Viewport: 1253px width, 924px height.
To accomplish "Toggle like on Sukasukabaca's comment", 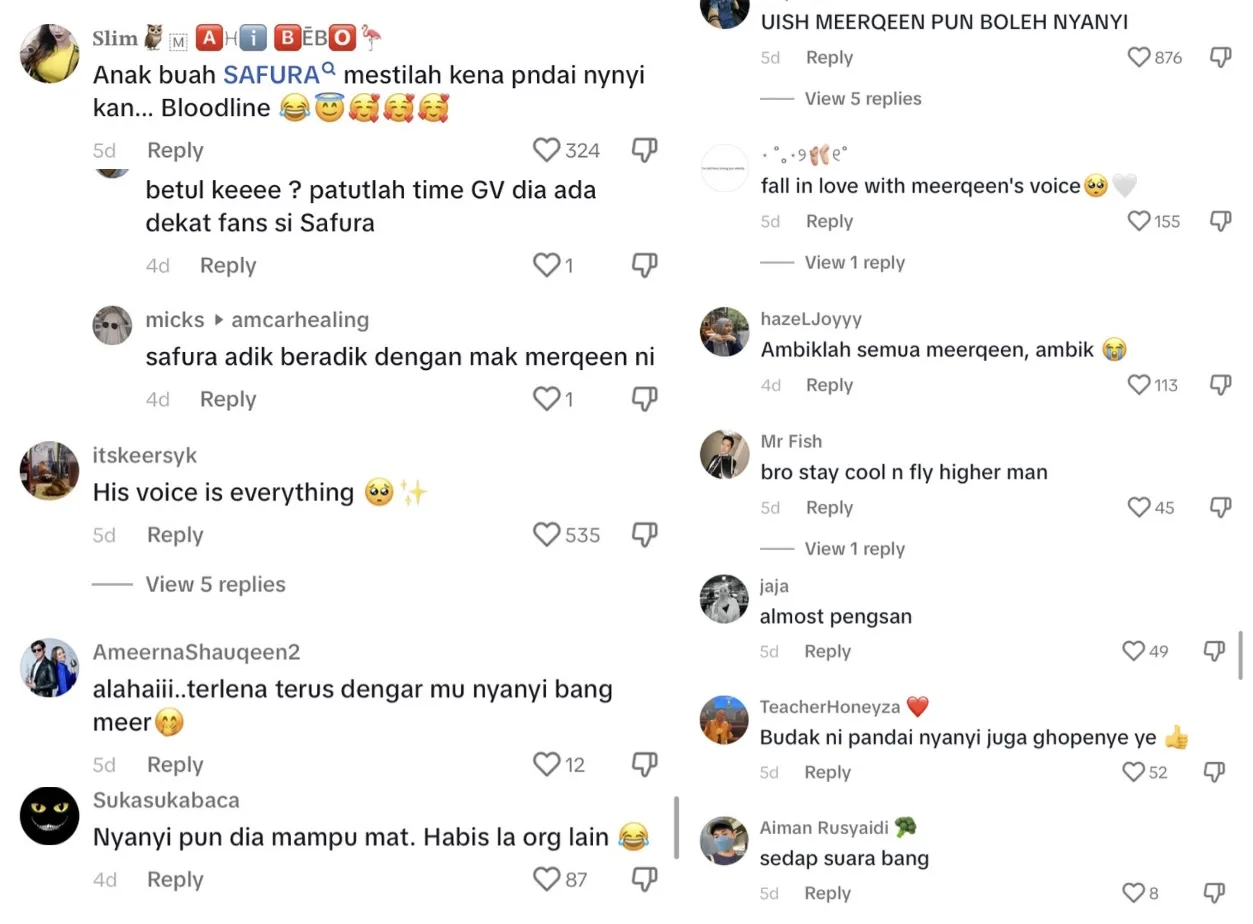I will click(547, 879).
